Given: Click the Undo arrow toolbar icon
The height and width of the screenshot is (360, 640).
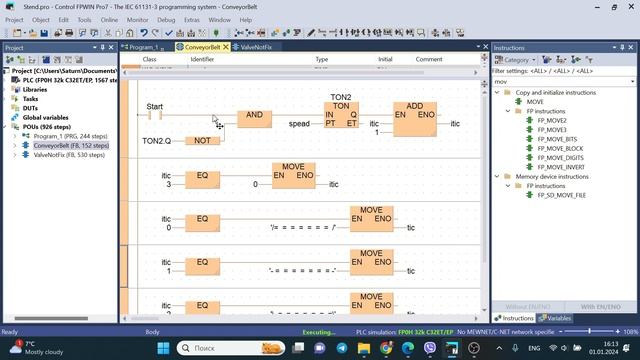Looking at the screenshot, I should click(x=144, y=33).
